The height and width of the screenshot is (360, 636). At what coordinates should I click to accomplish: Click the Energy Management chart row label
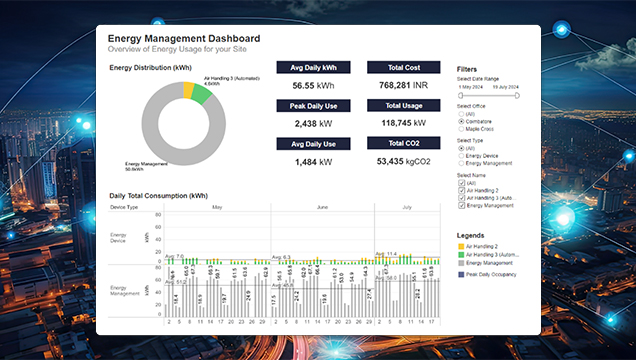(125, 290)
